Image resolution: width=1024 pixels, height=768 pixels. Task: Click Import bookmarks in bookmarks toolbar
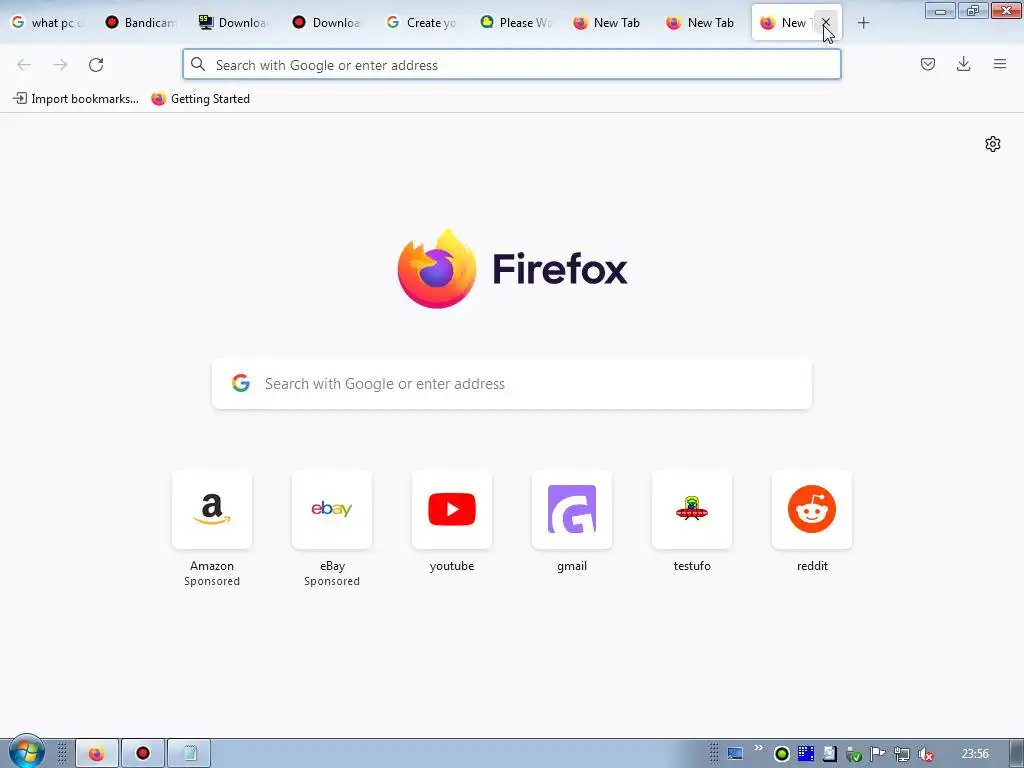(76, 99)
